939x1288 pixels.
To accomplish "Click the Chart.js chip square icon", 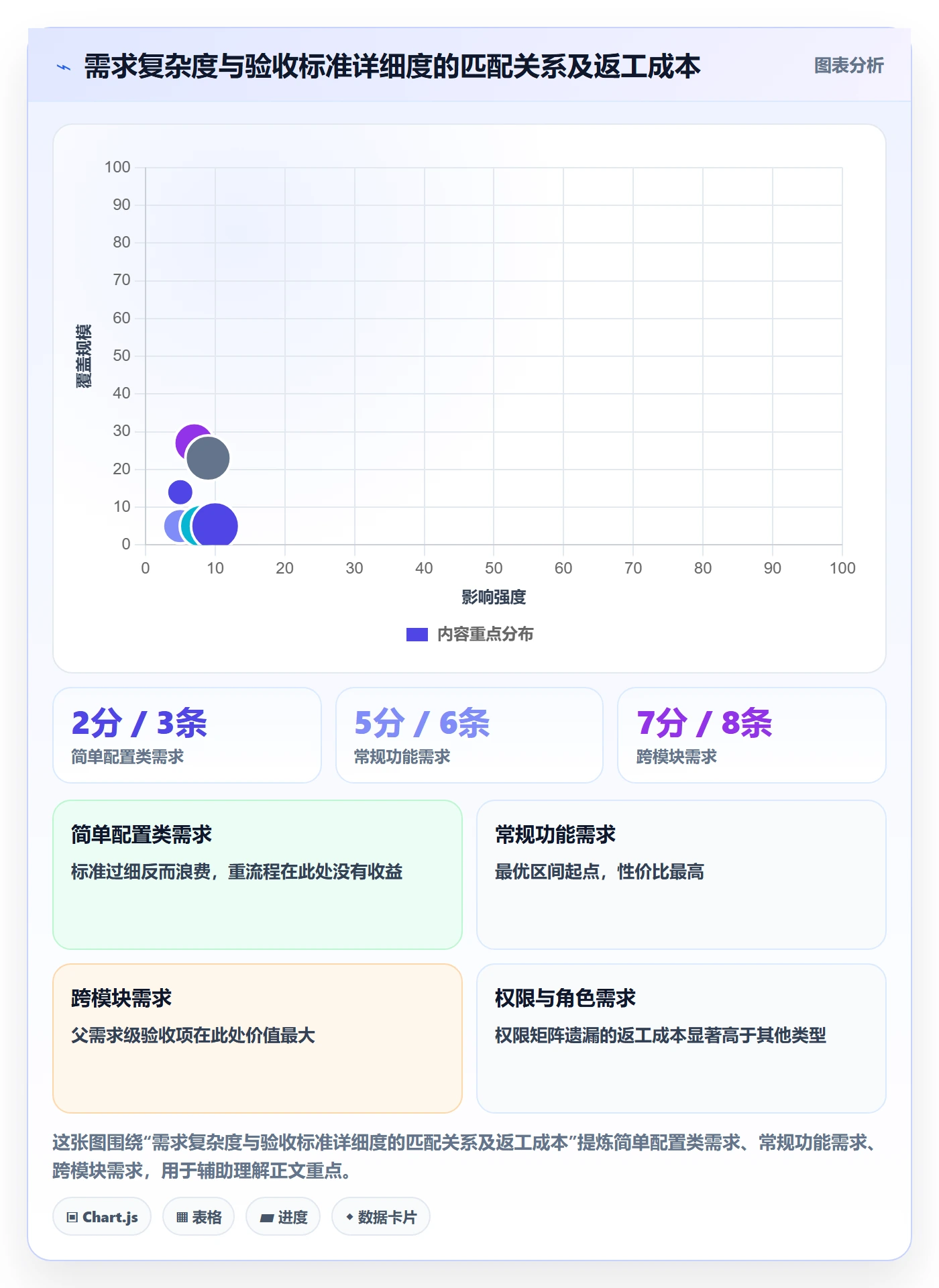I will [x=72, y=1217].
